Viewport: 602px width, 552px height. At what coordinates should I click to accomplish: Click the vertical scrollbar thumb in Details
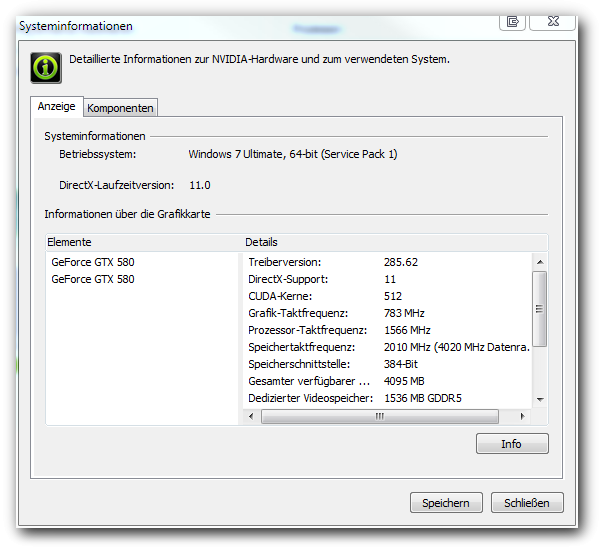point(540,309)
